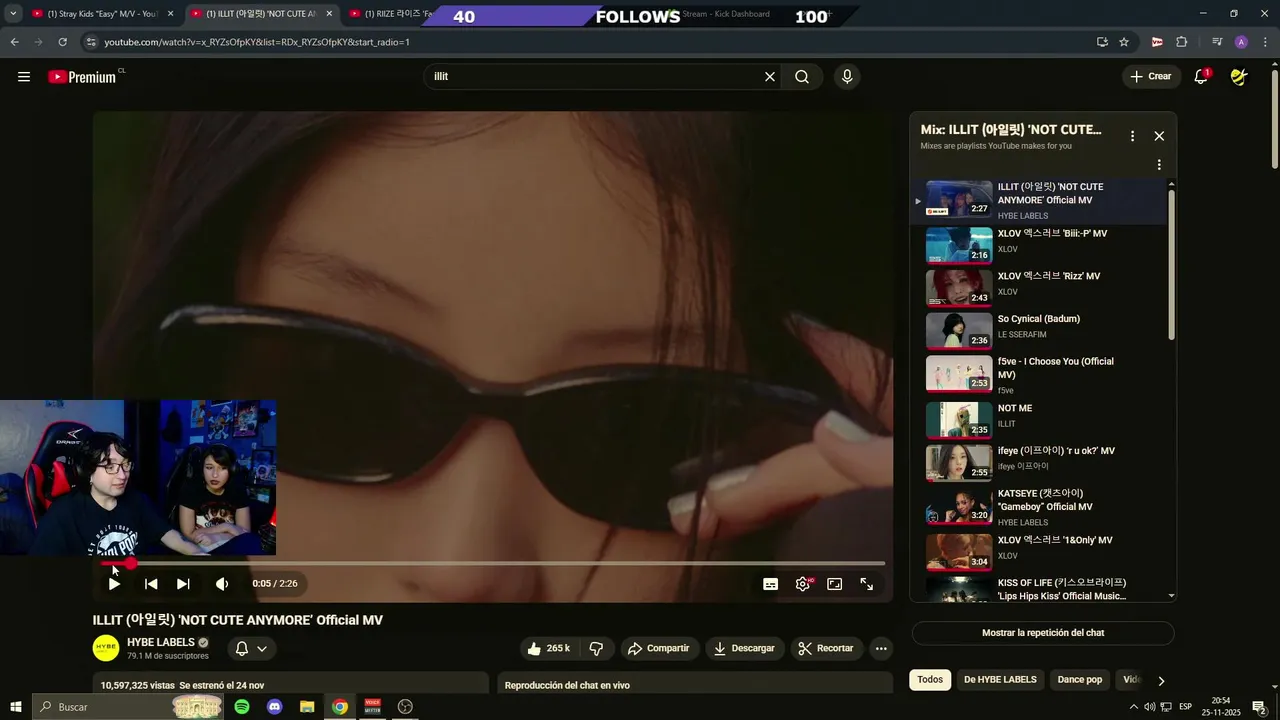Start voice search with the microphone button
Viewport: 1280px width, 720px height.
click(847, 77)
